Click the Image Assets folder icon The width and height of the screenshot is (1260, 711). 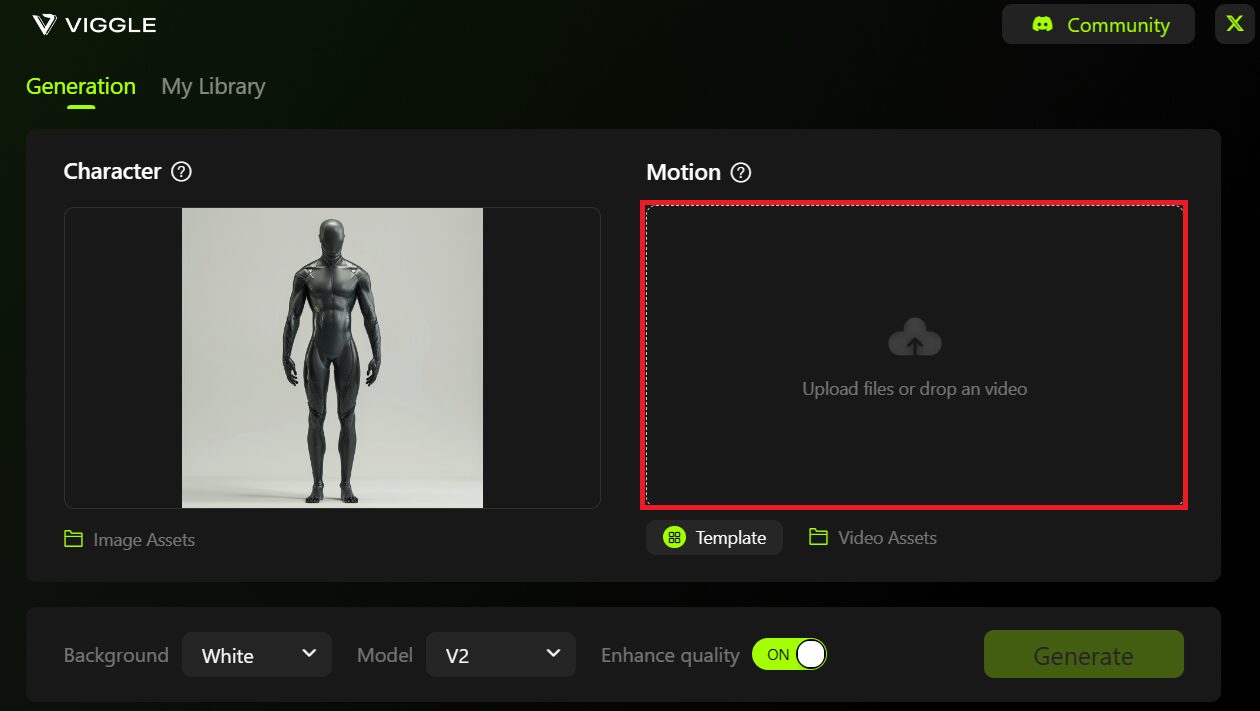click(73, 539)
